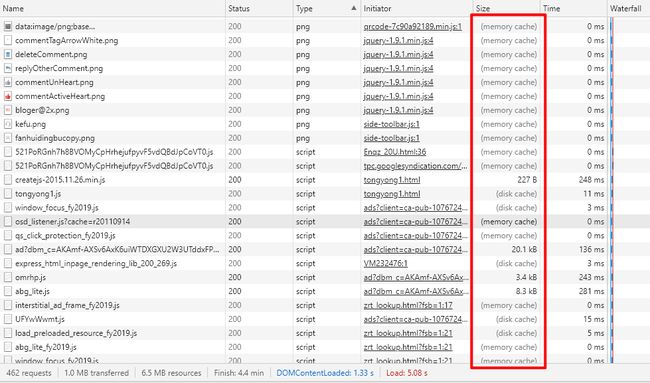Image resolution: width=650 pixels, height=383 pixels.
Task: Open the 6nqz_20U.html:36 initiator link
Action: (395, 152)
